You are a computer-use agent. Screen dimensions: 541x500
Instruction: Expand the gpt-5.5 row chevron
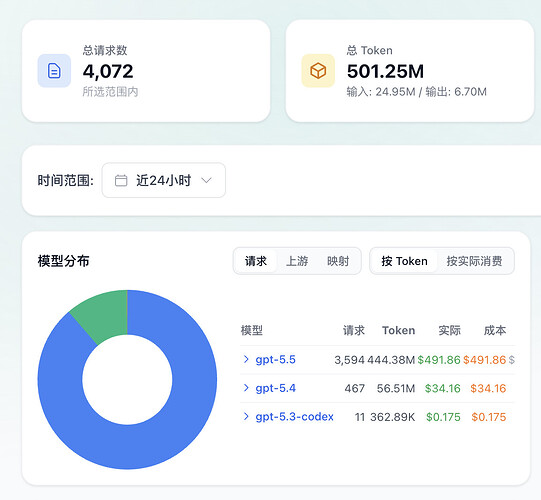246,359
